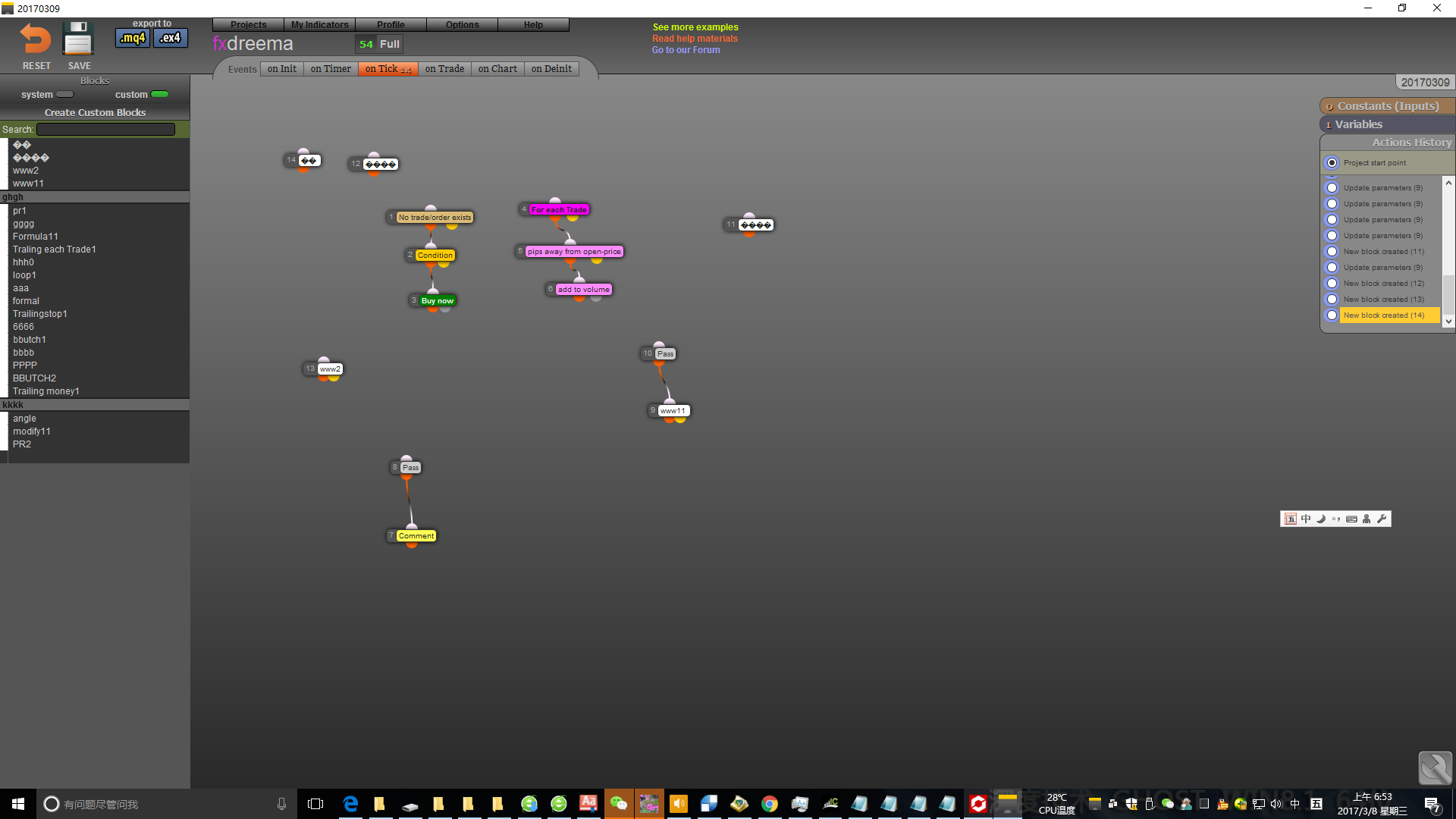
Task: Click the volume icon in system tray
Action: click(1276, 804)
